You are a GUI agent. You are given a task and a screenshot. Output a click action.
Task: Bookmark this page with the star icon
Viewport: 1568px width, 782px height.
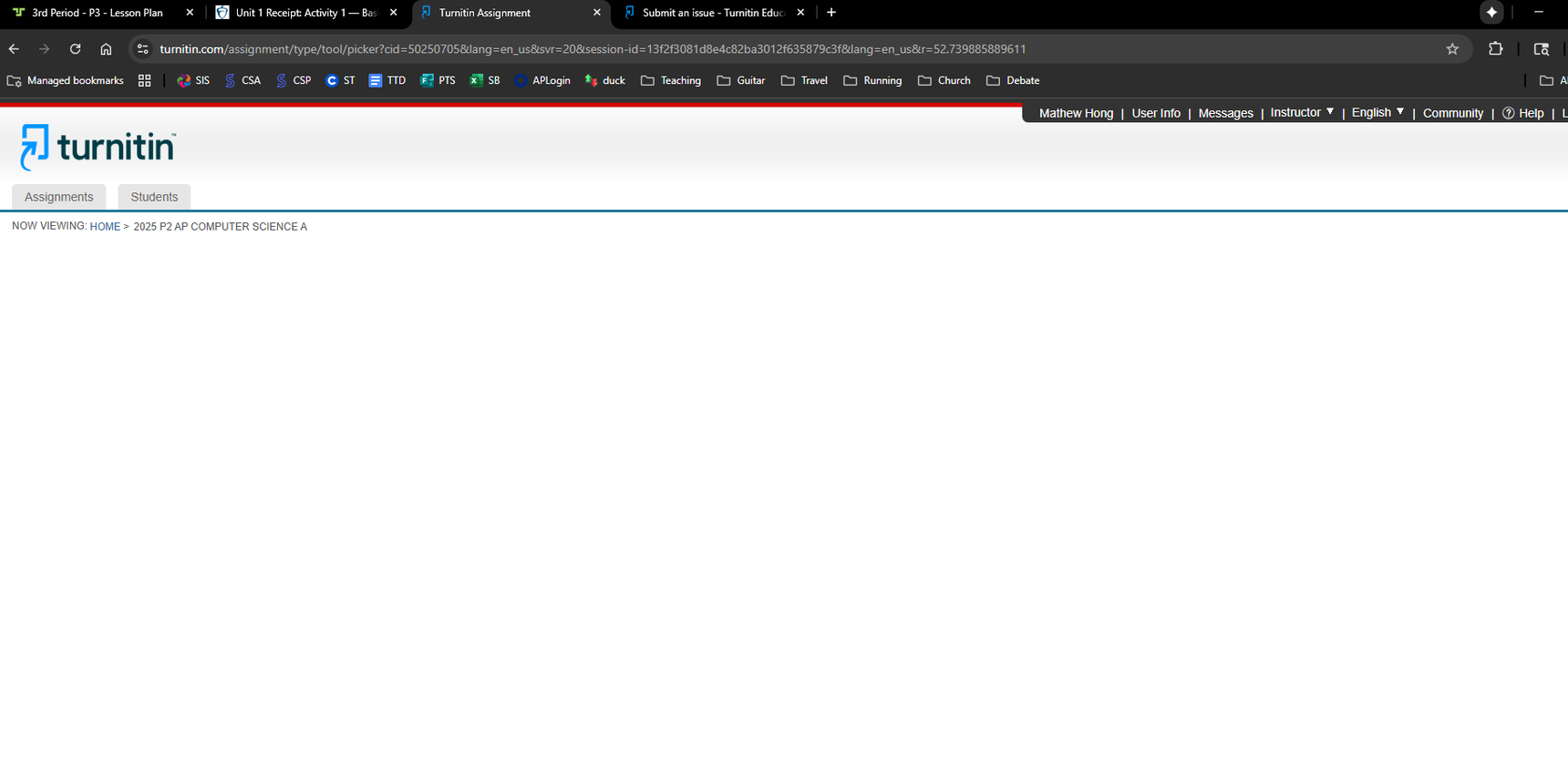pos(1452,49)
